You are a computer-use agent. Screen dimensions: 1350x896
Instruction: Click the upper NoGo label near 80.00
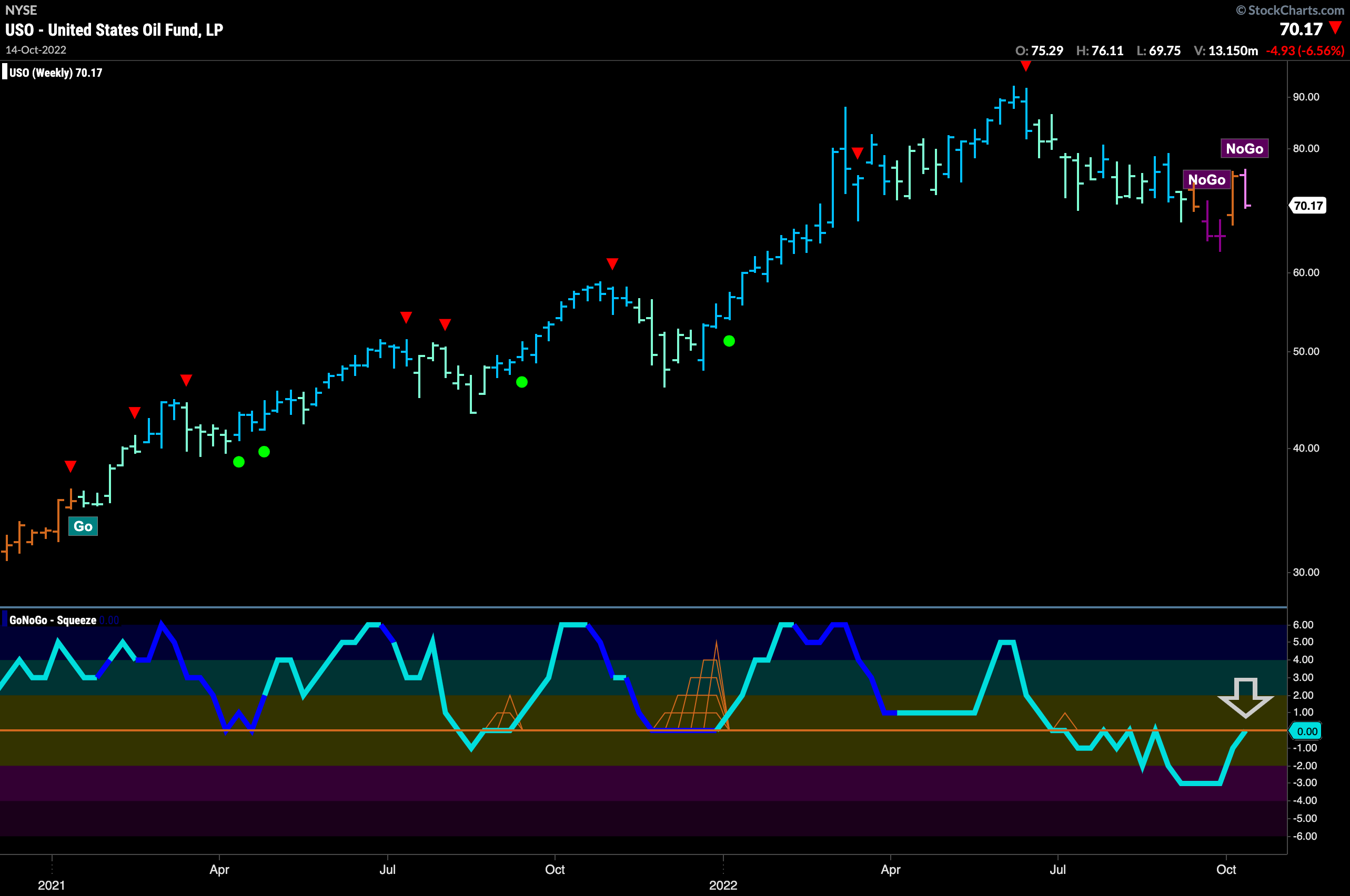(1244, 149)
